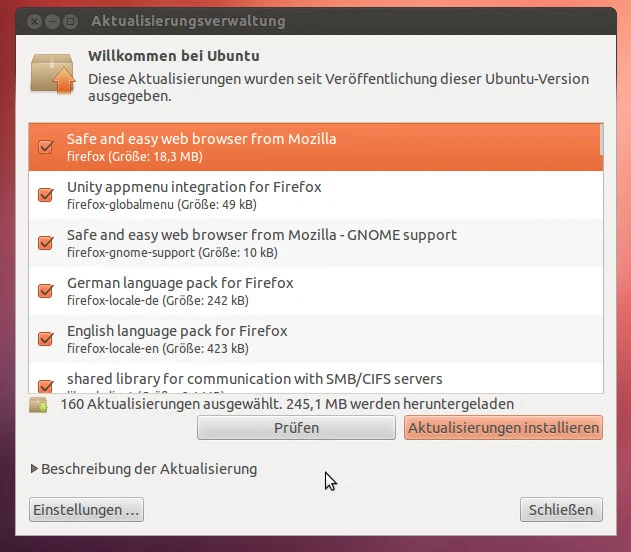Select the Unity appmenu integration row
The width and height of the screenshot is (631, 552).
tap(316, 195)
